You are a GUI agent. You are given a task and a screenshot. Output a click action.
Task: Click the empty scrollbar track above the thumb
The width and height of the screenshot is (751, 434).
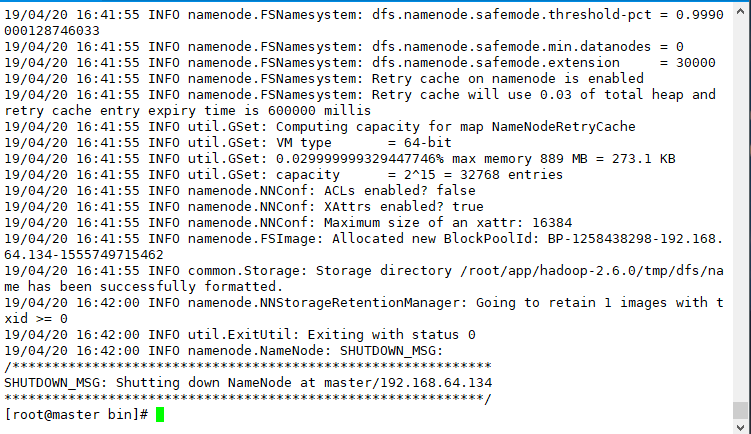pos(741,206)
